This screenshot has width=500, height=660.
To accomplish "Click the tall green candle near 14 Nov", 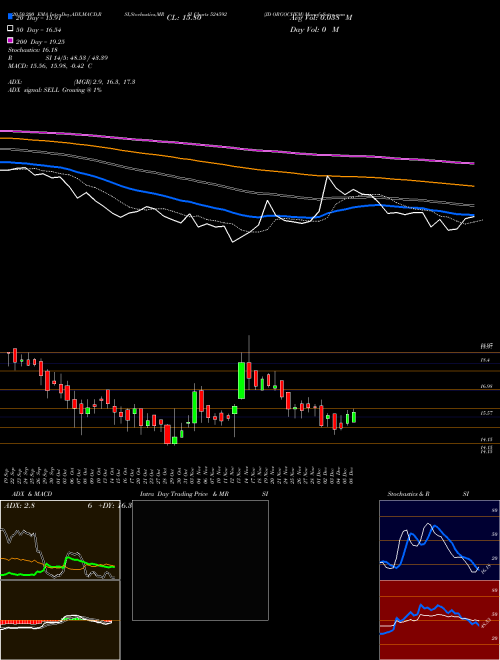I will point(242,381).
